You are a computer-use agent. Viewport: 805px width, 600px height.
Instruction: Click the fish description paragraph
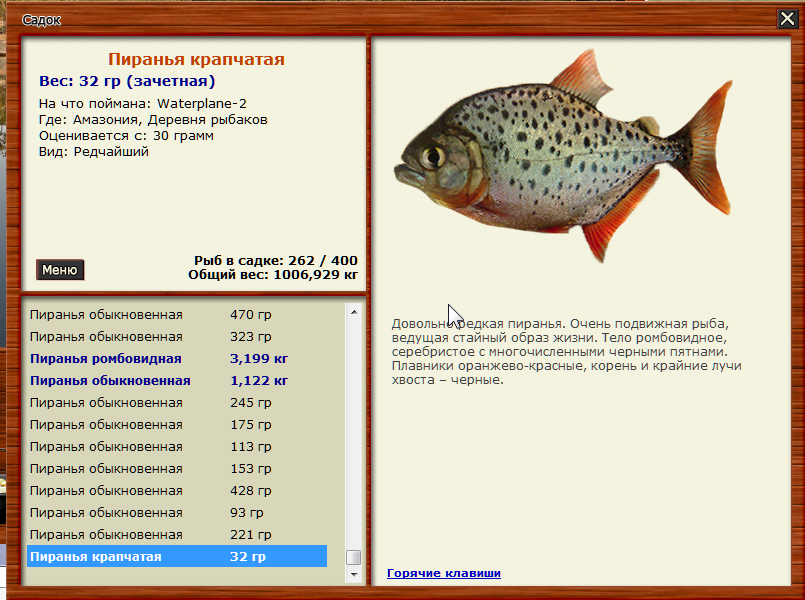click(567, 352)
